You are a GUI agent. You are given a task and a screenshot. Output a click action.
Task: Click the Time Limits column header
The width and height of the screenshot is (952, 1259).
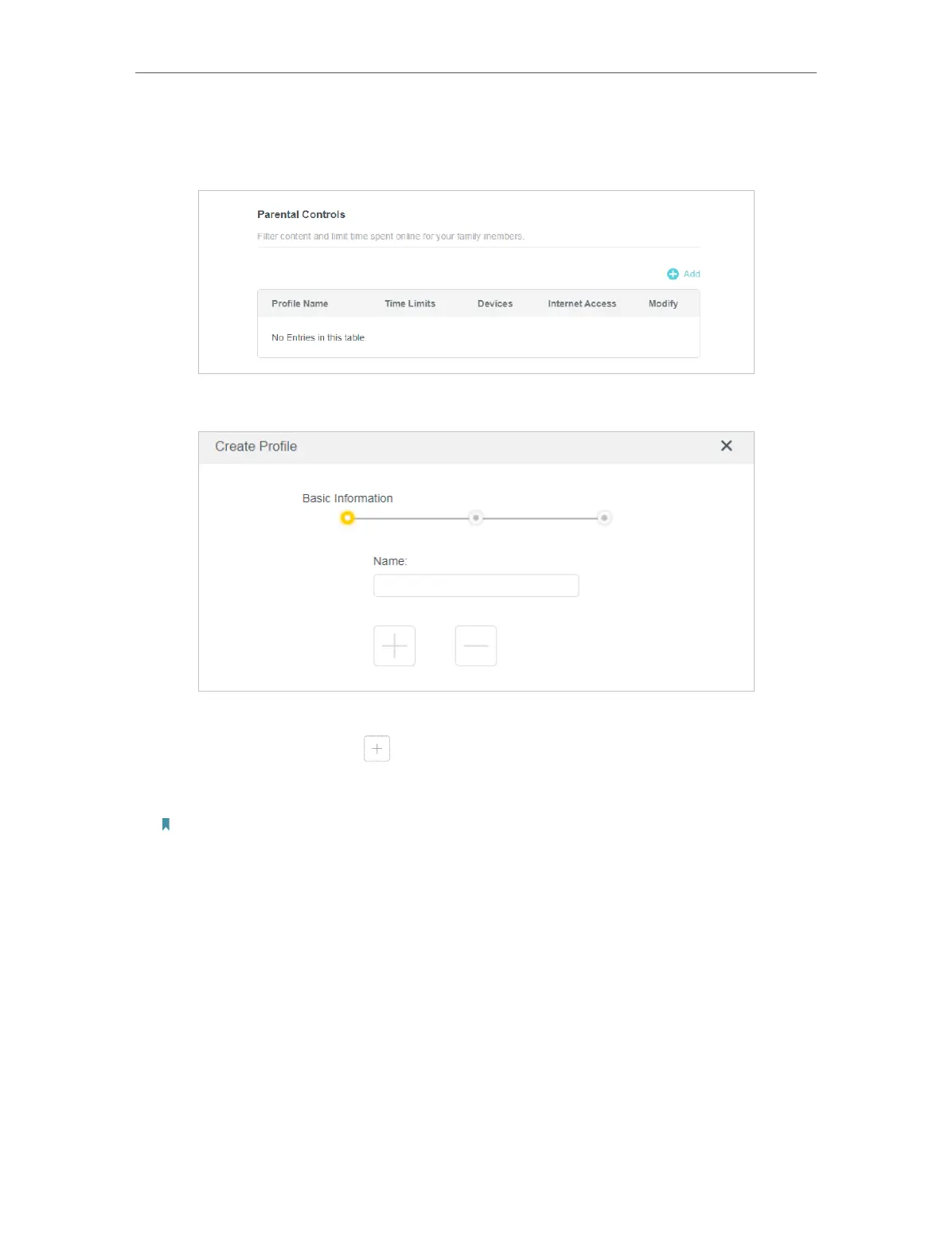pos(410,304)
